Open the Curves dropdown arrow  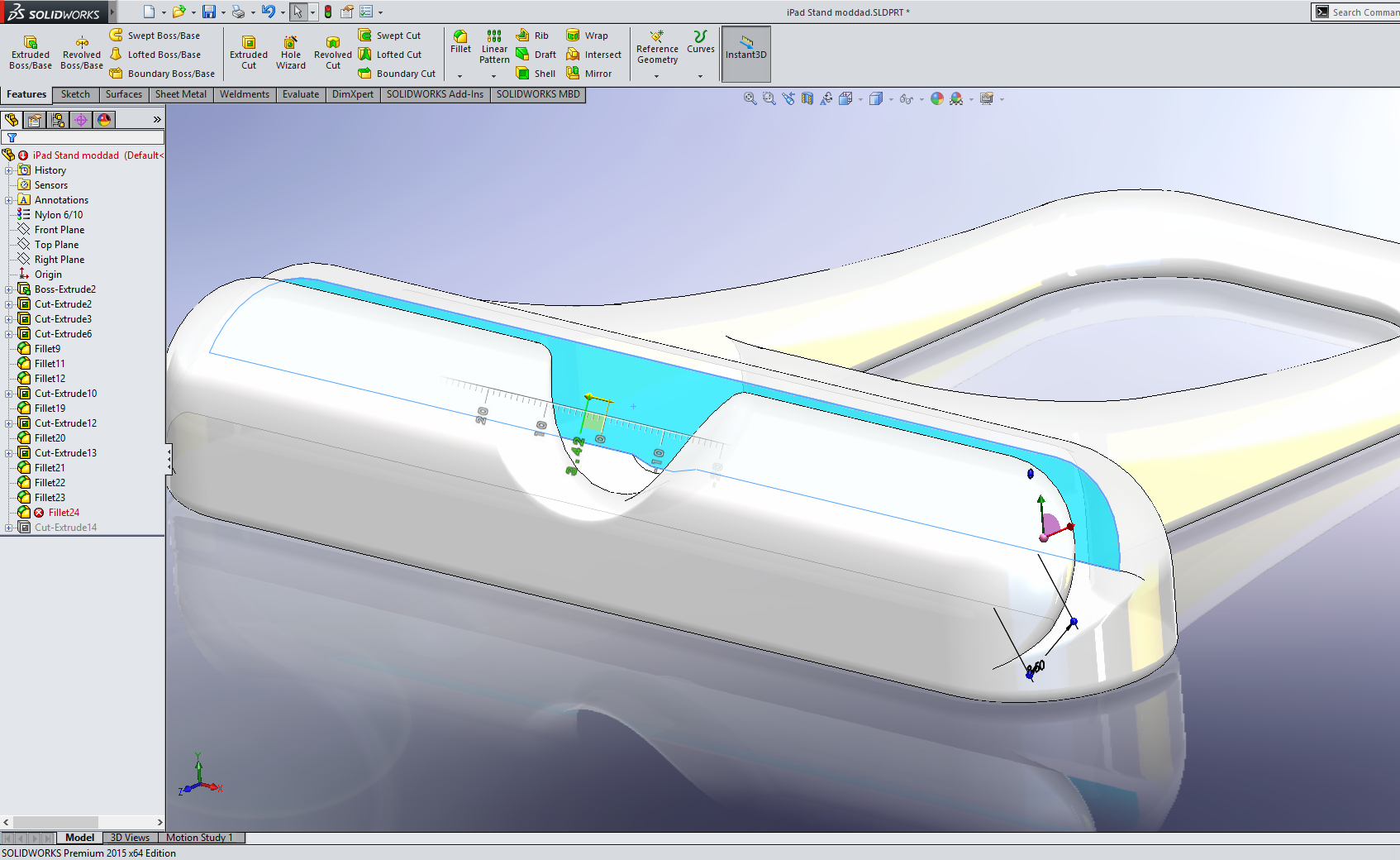pyautogui.click(x=700, y=76)
